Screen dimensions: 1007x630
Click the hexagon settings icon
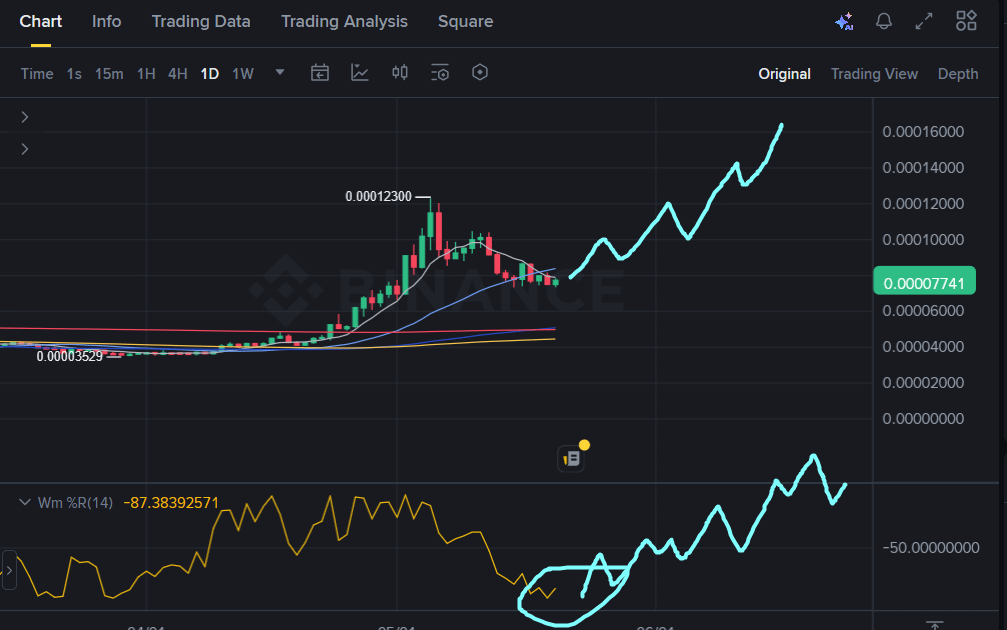[480, 73]
